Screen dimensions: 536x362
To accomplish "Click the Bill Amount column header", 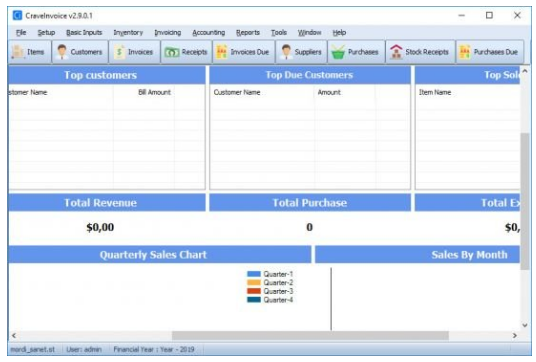I will tap(154, 92).
